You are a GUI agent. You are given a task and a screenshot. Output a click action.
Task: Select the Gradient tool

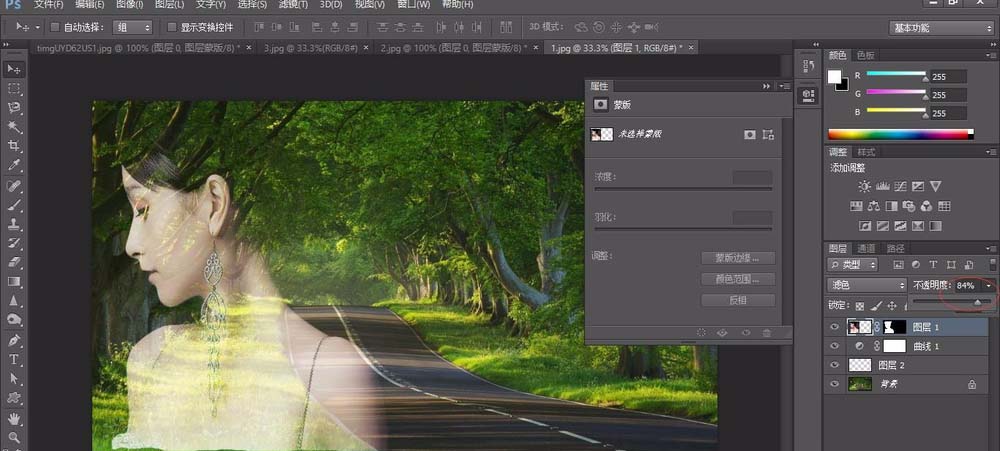coord(13,281)
